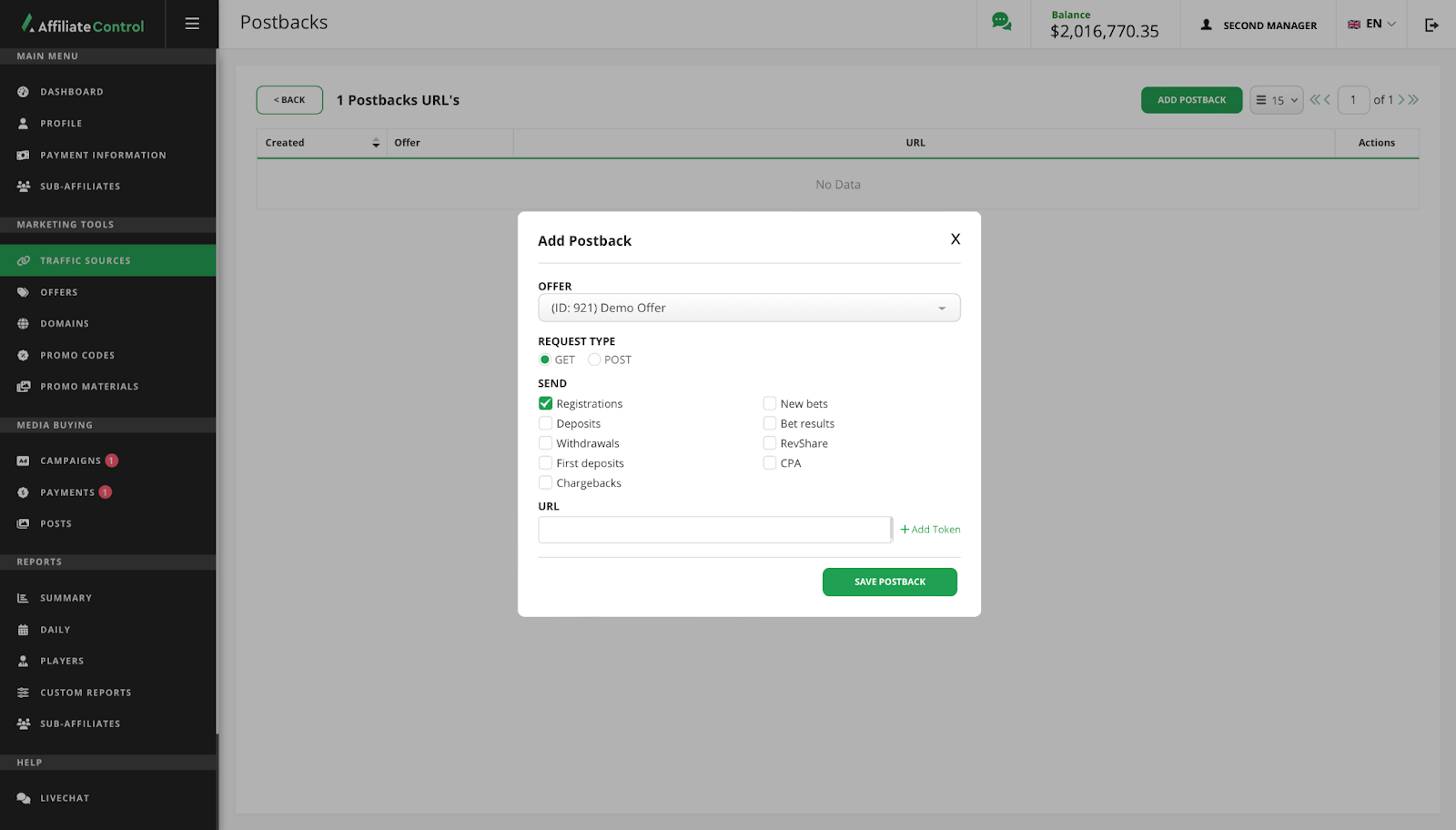
Task: Focus the postback URL input field
Action: coord(713,530)
